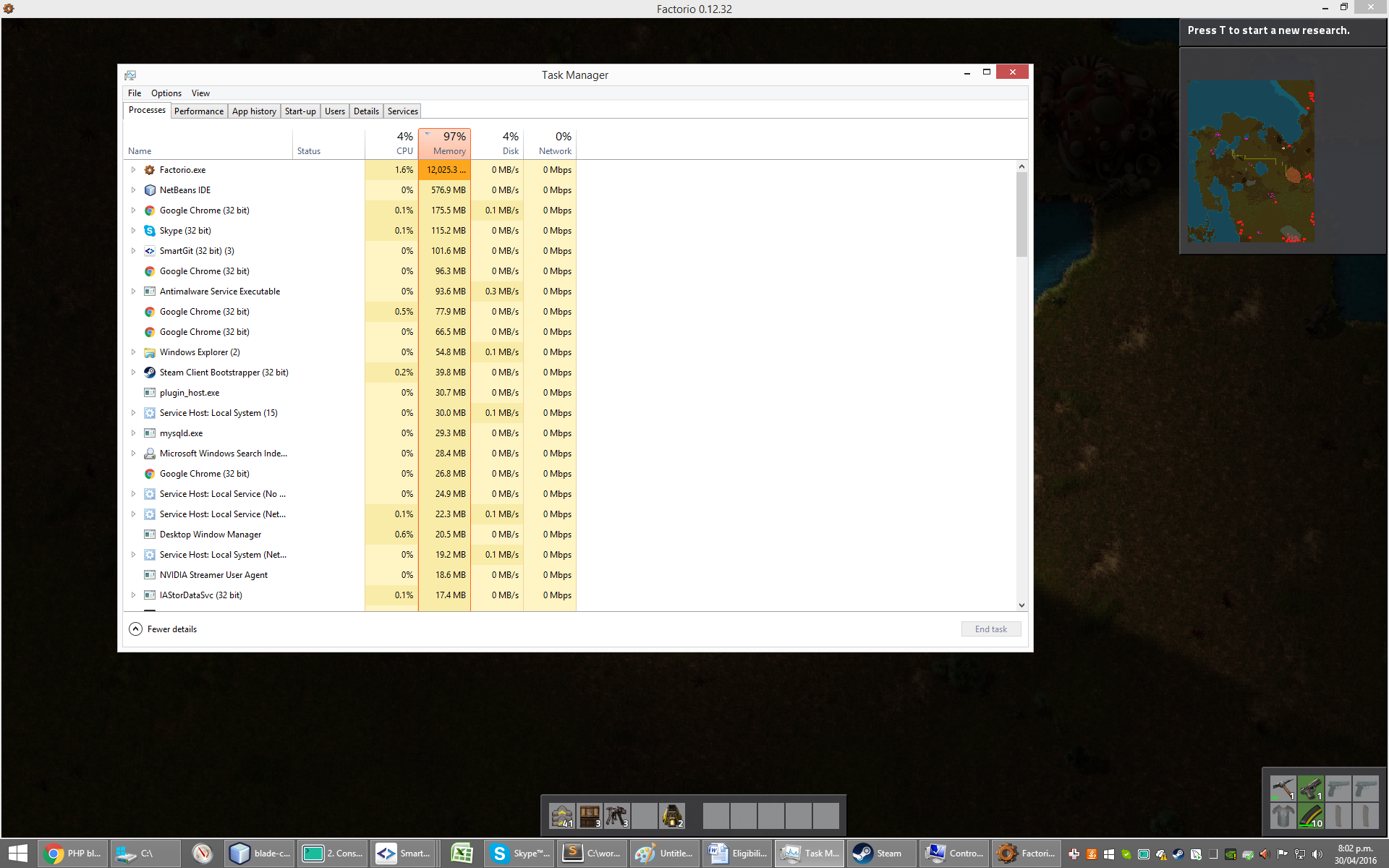The width and height of the screenshot is (1389, 868).
Task: Select the burner mining drill quickbar slot
Action: click(617, 816)
